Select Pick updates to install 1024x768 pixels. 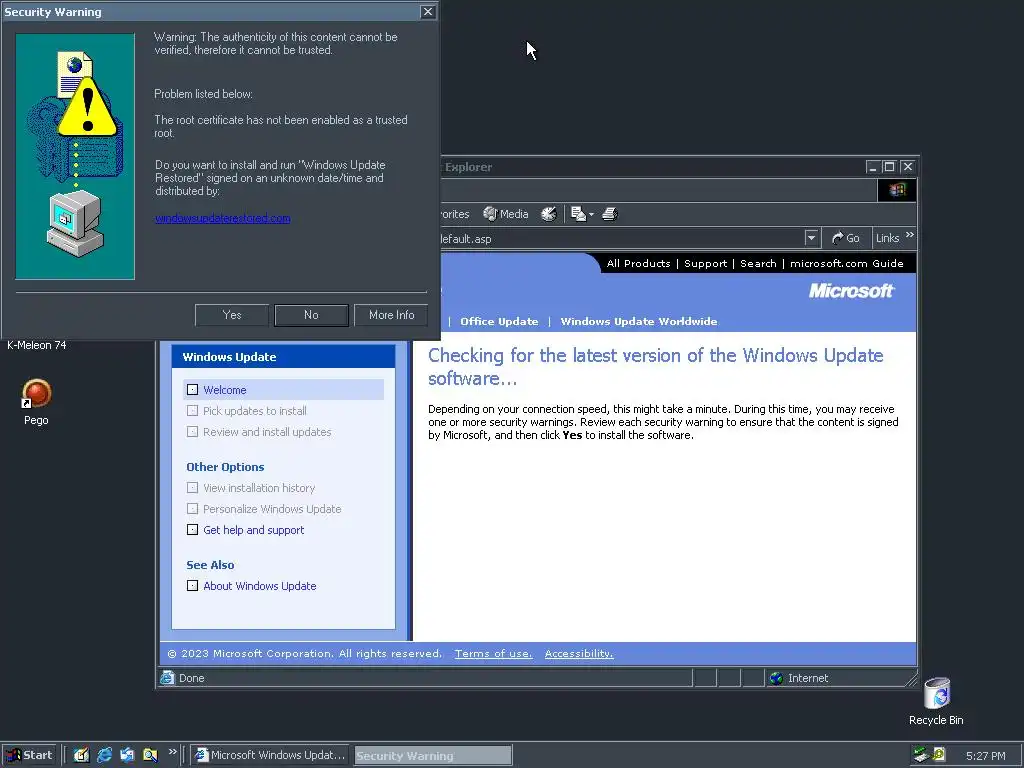click(x=255, y=411)
